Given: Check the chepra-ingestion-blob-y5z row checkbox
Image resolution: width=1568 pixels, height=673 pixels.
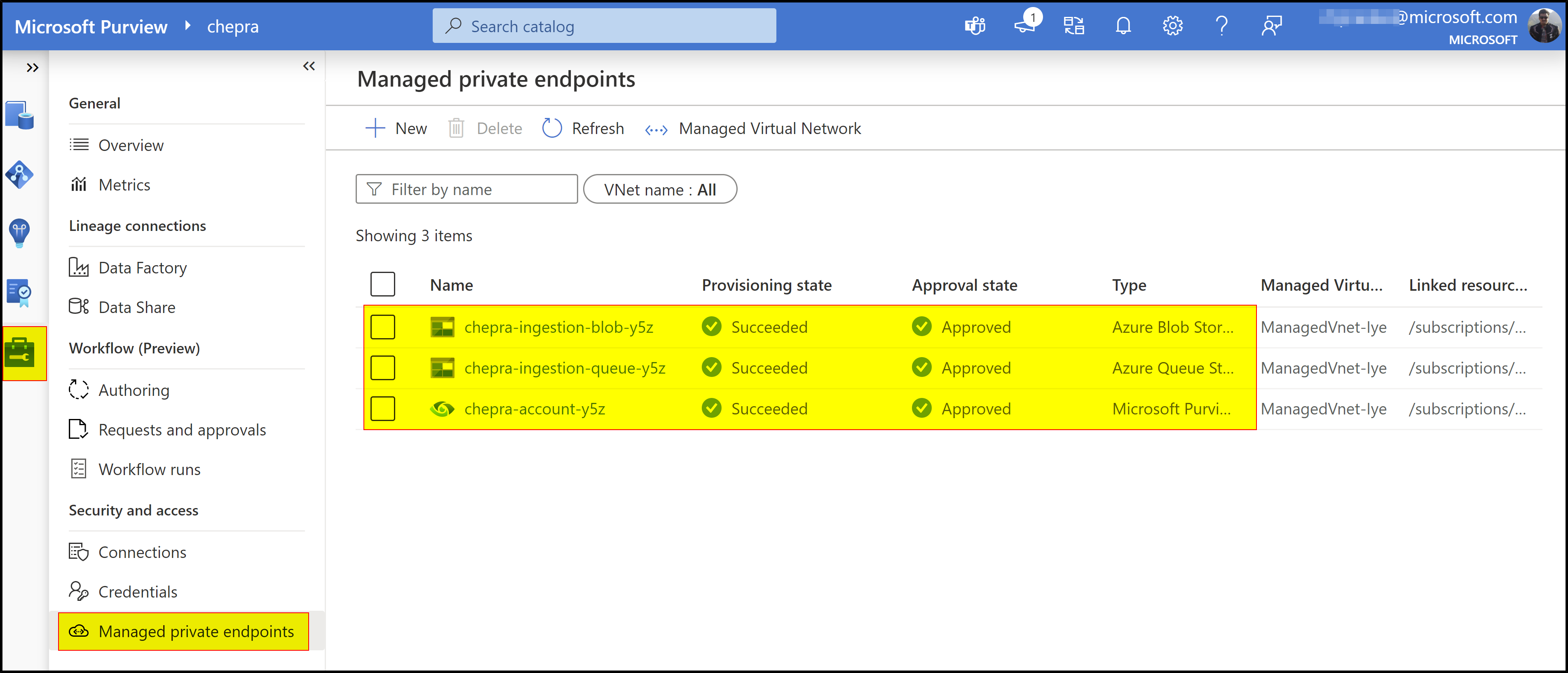Looking at the screenshot, I should click(x=382, y=327).
